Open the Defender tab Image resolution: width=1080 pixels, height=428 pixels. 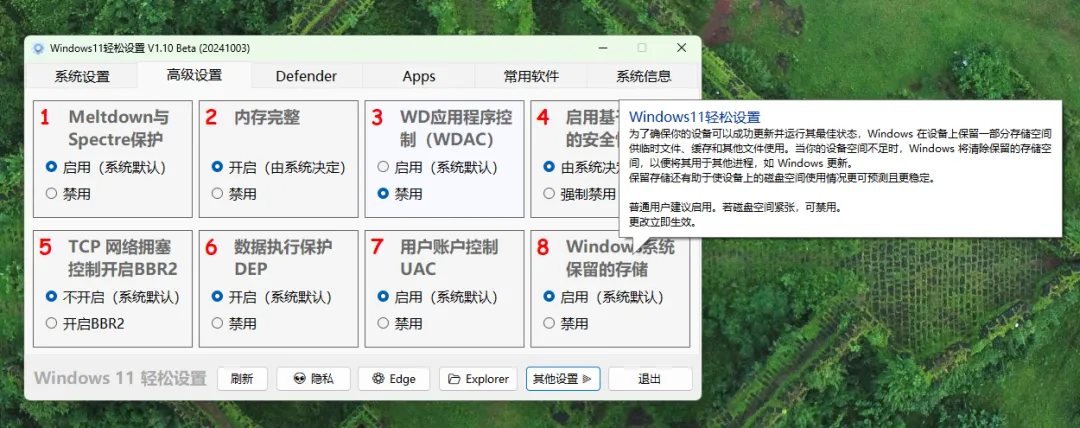(306, 76)
